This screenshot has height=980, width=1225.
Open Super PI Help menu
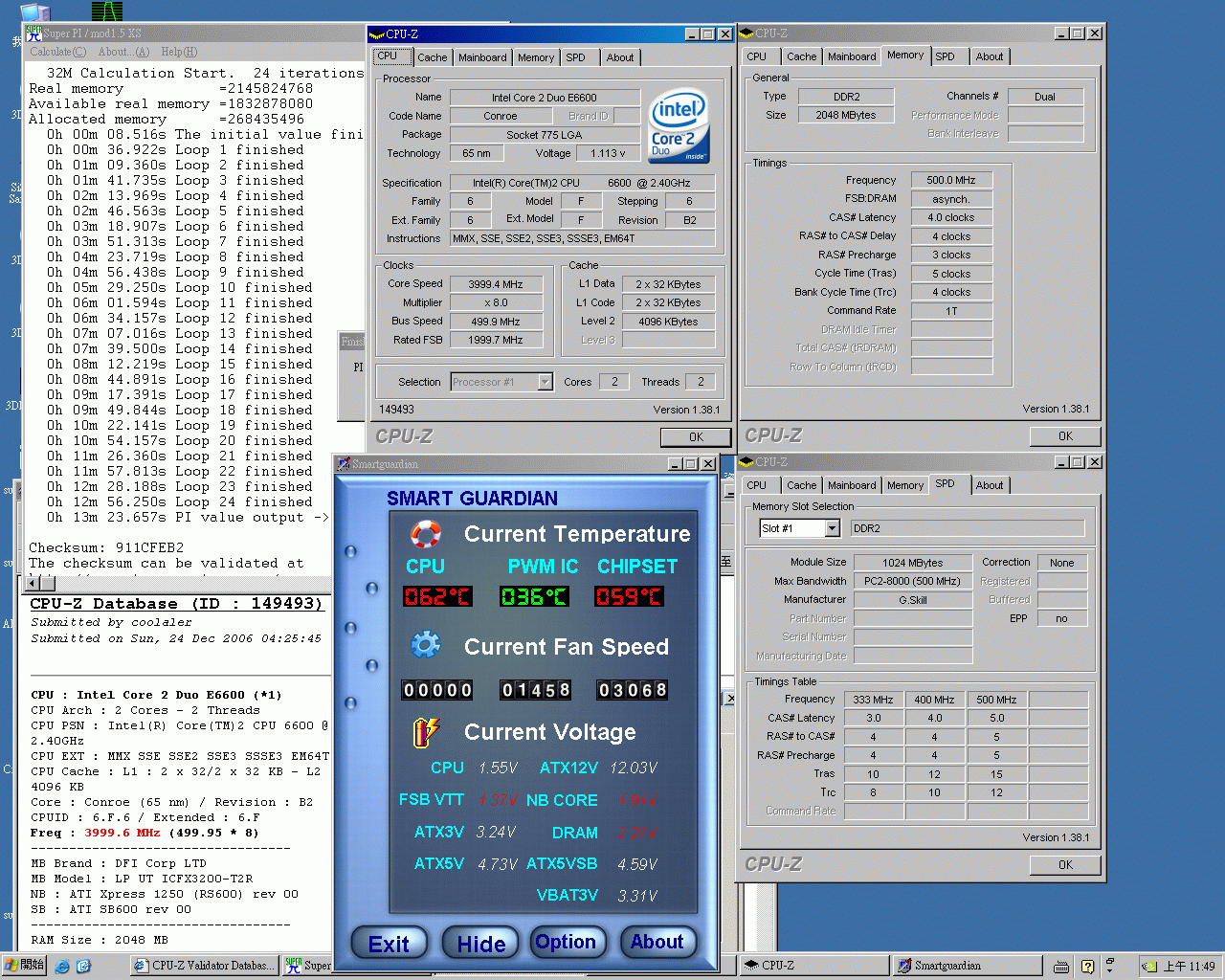(179, 52)
